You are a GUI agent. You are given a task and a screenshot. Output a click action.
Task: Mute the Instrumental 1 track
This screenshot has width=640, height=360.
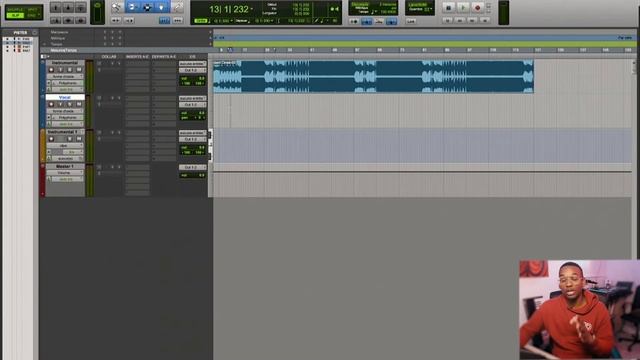point(78,139)
